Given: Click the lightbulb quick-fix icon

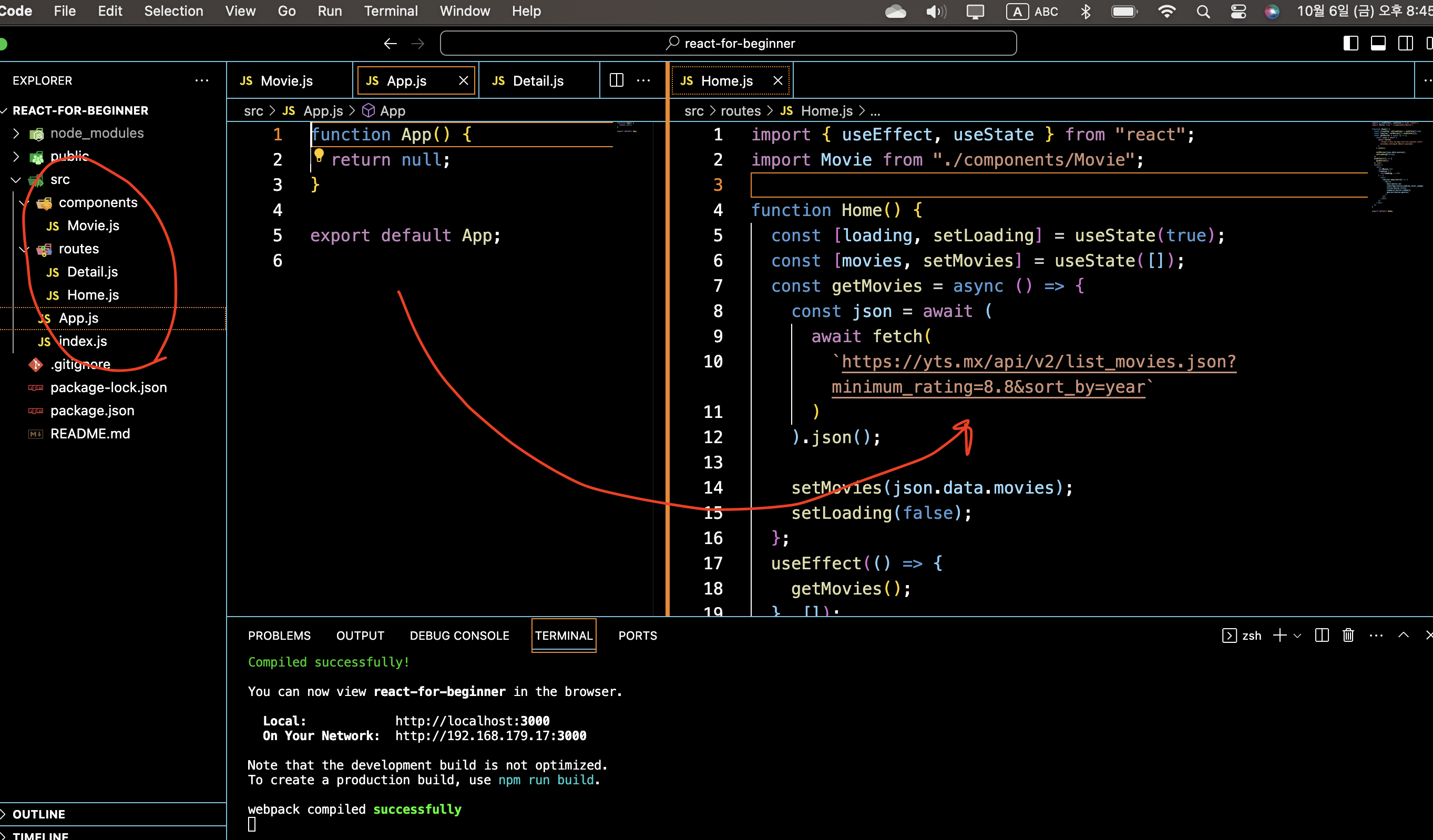Looking at the screenshot, I should (319, 155).
